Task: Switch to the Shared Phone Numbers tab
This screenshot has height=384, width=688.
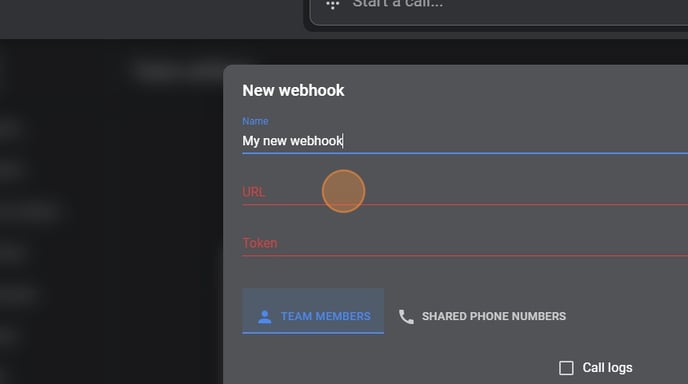Action: point(482,316)
